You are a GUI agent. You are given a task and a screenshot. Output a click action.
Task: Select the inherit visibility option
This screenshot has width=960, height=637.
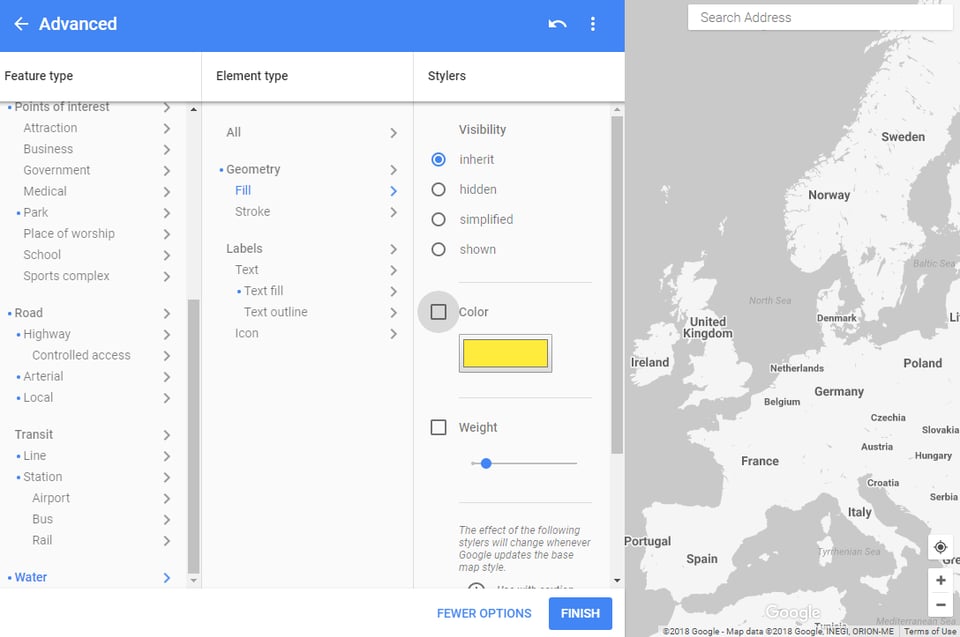[438, 160]
